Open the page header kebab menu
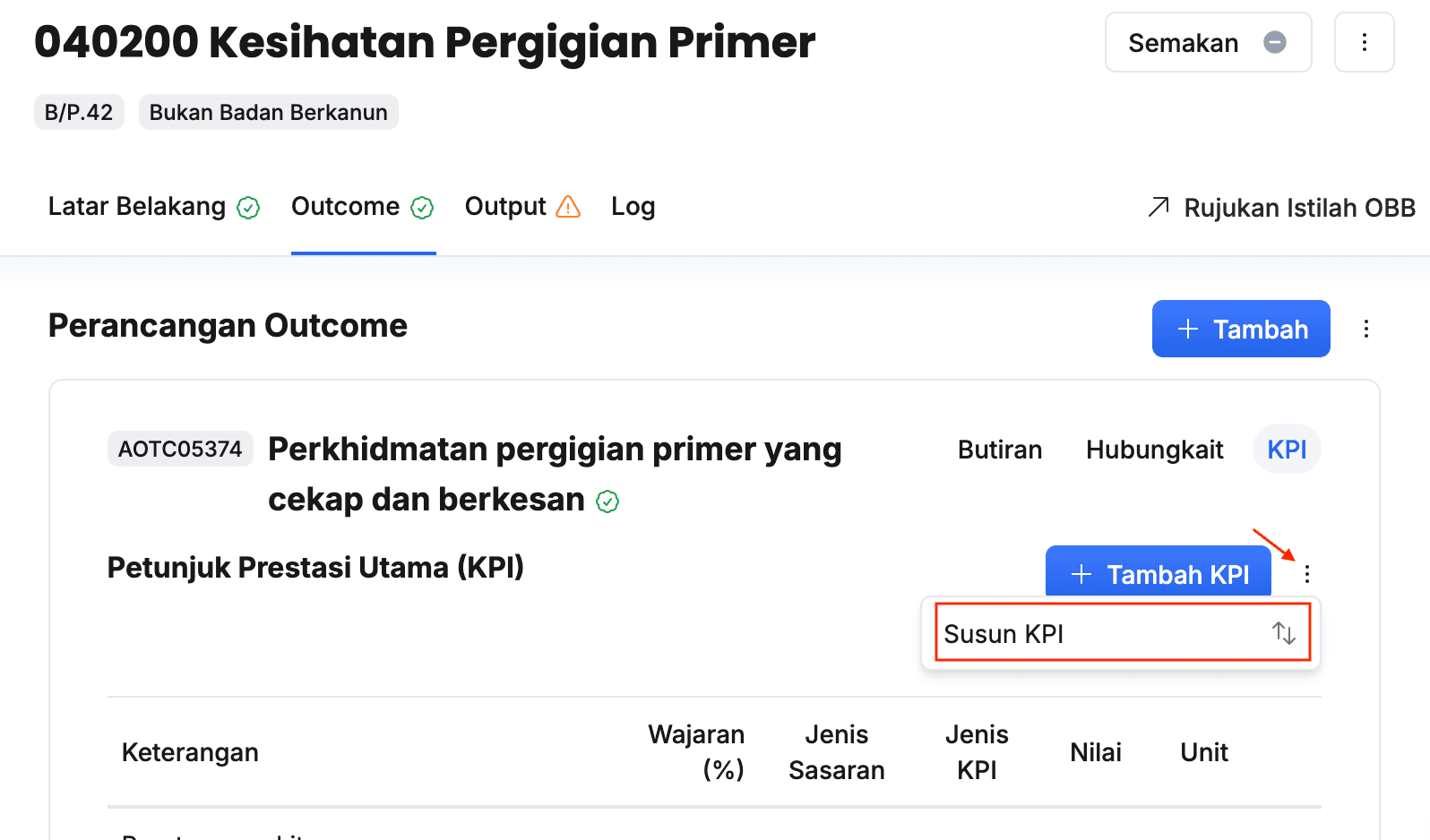This screenshot has width=1430, height=840. [1364, 42]
